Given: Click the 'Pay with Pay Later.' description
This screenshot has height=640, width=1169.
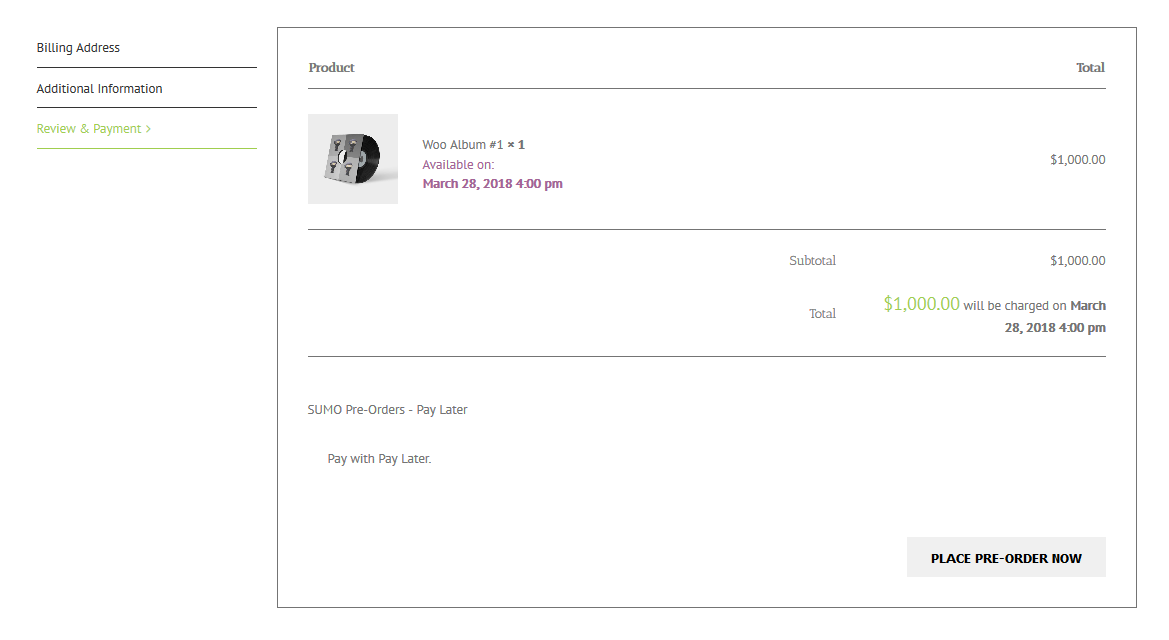Looking at the screenshot, I should [379, 459].
